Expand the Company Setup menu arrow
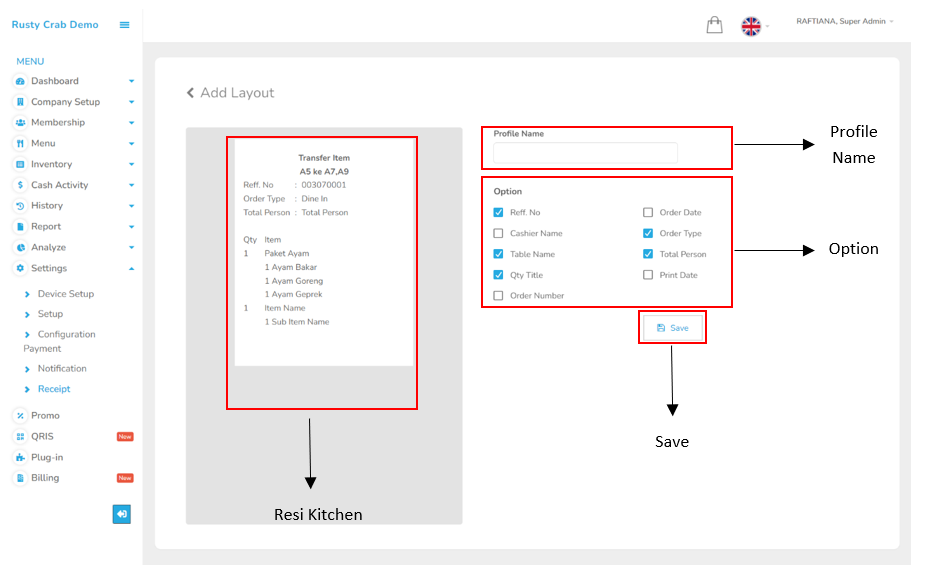Image resolution: width=946 pixels, height=574 pixels. 131,102
